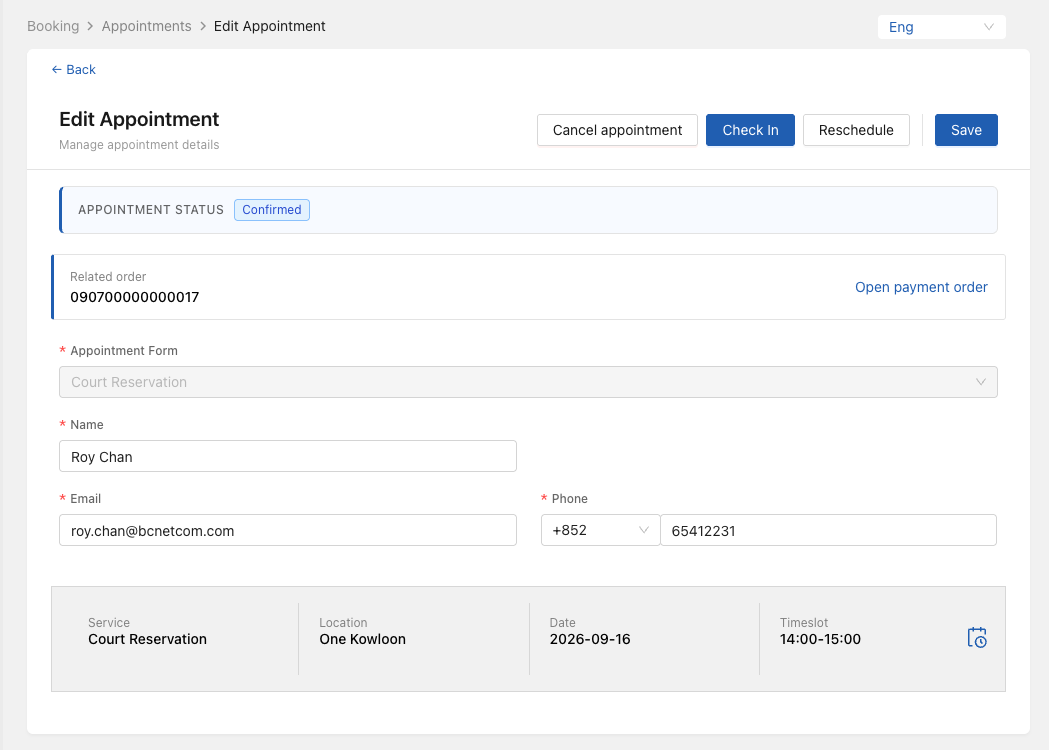Click the Check In button
This screenshot has width=1049, height=750.
coord(750,130)
